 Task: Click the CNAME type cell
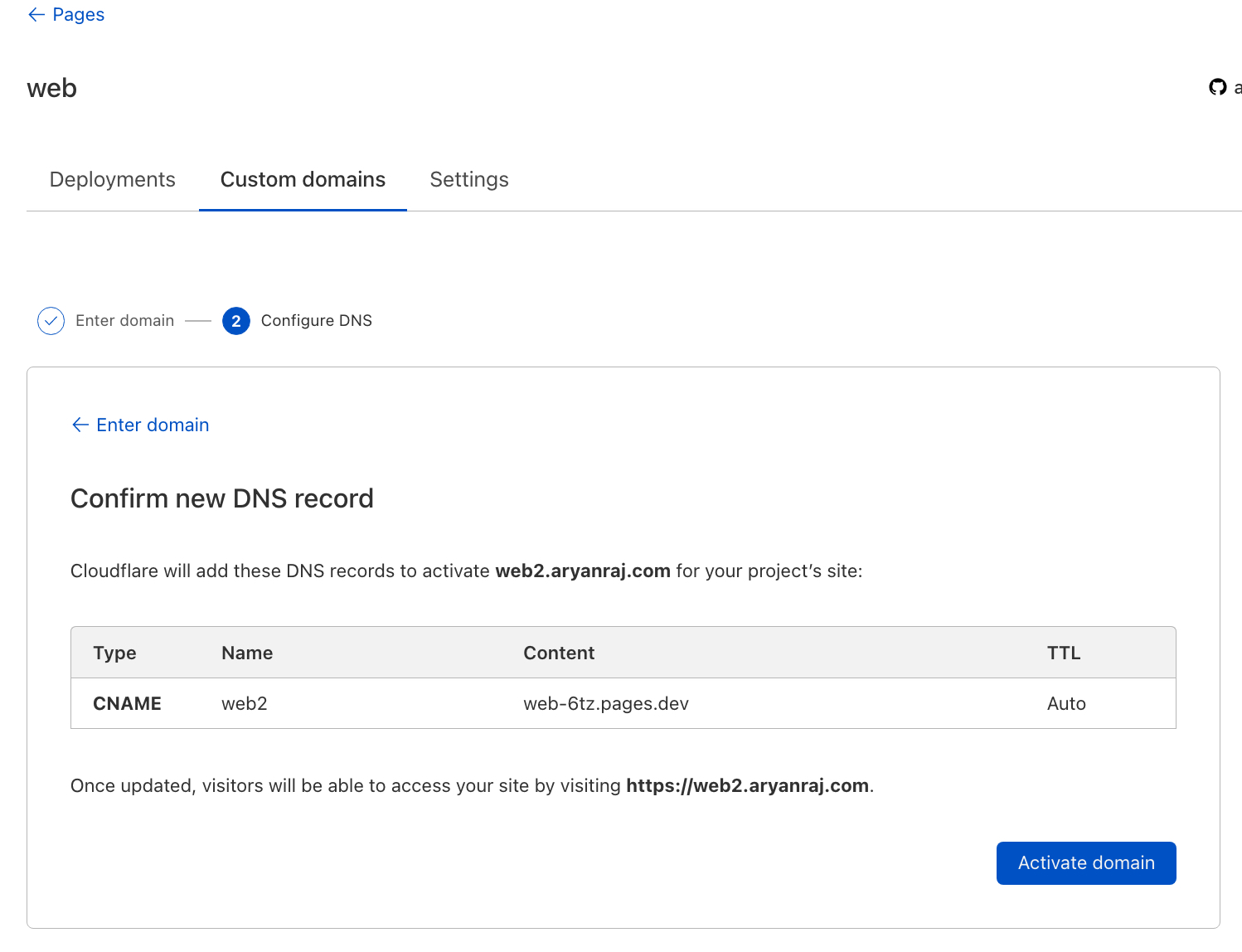(127, 704)
